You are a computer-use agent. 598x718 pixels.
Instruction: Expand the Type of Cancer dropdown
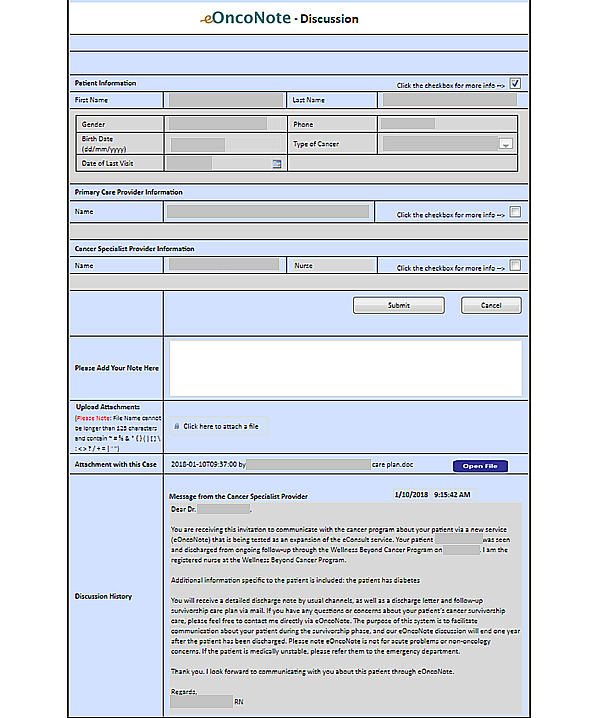coord(506,144)
